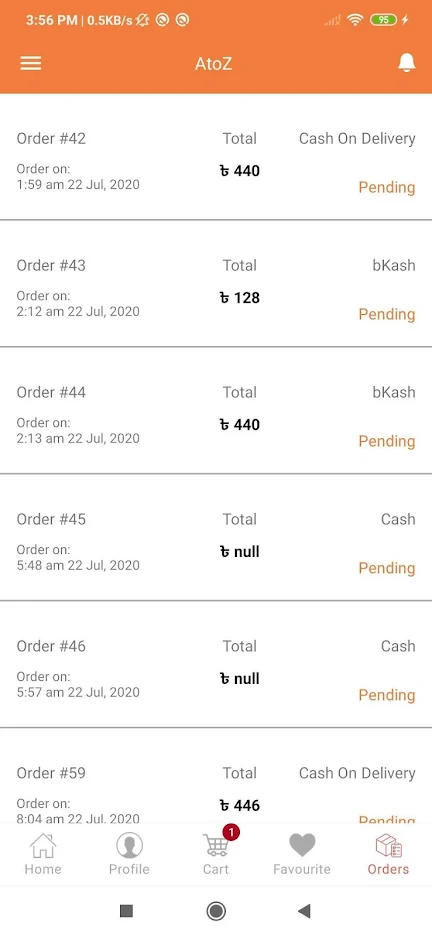Screen dimensions: 432x937
Task: Open Order #43 entry
Action: pyautogui.click(x=216, y=284)
